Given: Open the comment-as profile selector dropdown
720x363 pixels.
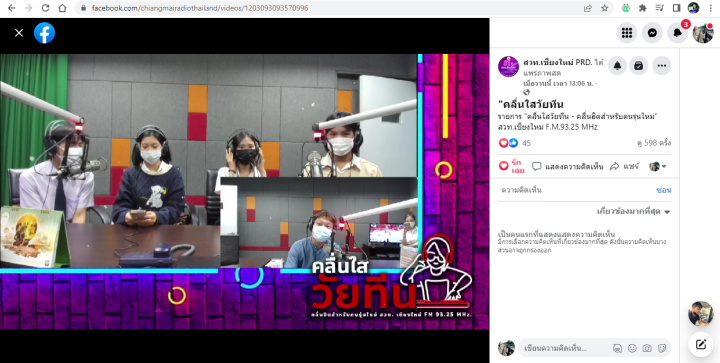Looking at the screenshot, I should pyautogui.click(x=658, y=166).
